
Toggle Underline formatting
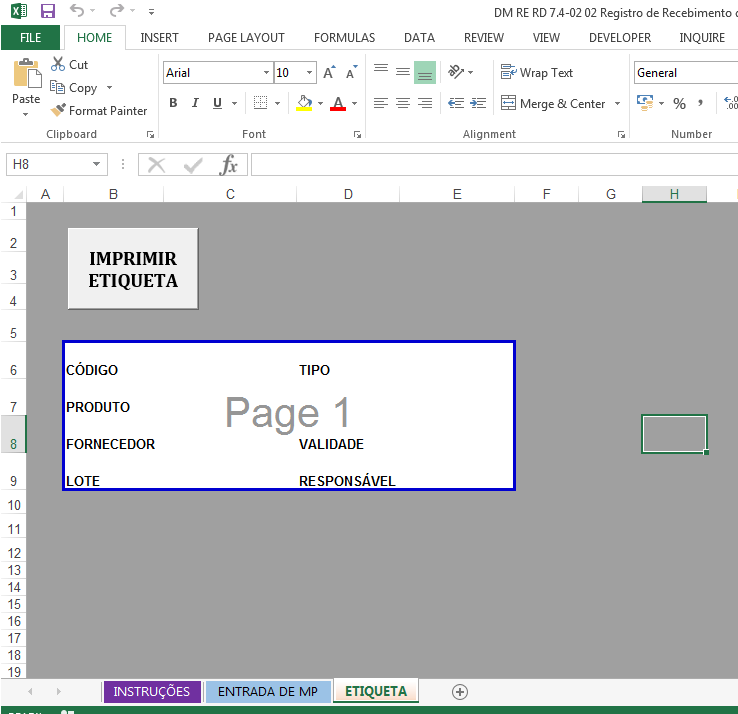click(217, 103)
